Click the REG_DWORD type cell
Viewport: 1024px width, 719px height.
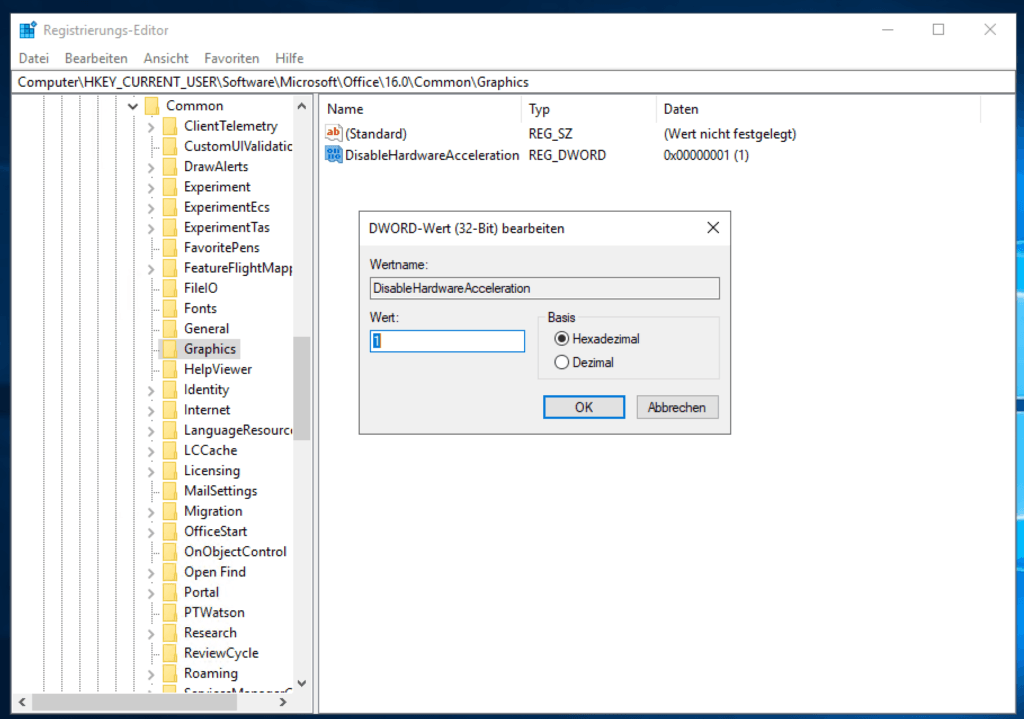567,155
